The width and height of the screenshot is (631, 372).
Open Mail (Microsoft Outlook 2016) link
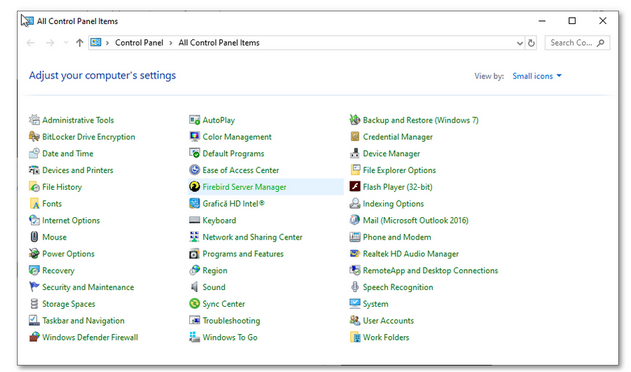(416, 221)
